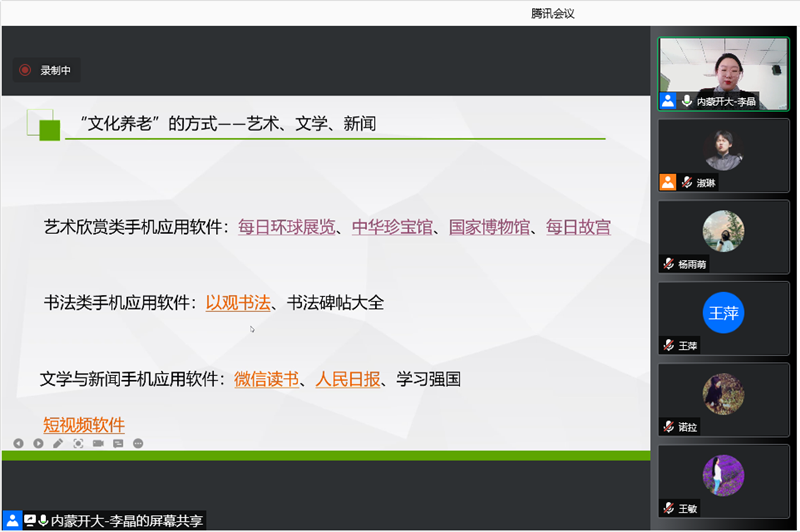Click muted microphone icon beside 淑琳
This screenshot has width=800, height=532.
[687, 182]
